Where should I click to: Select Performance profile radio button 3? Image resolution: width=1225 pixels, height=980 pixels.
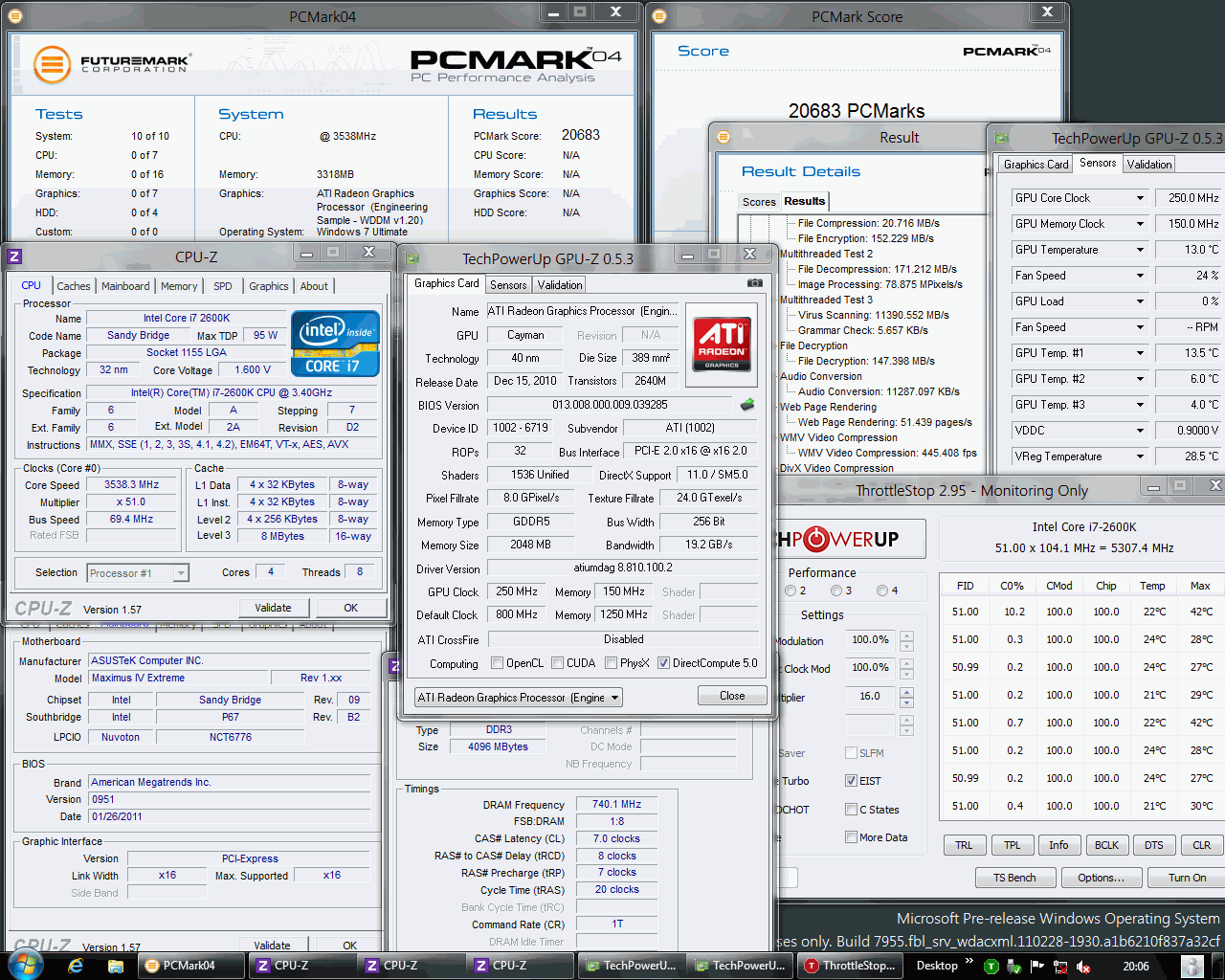836,590
